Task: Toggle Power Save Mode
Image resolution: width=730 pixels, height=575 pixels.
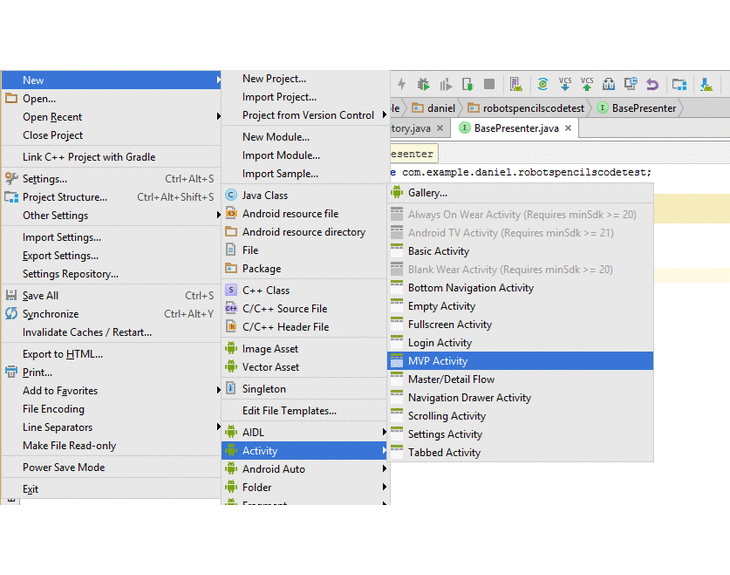Action: tap(63, 467)
